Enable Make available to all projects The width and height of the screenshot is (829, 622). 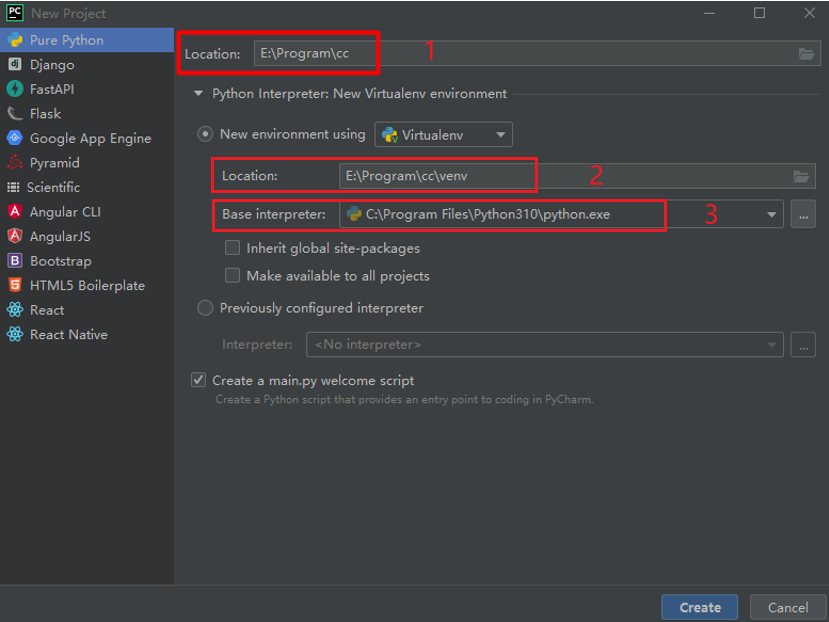click(233, 276)
